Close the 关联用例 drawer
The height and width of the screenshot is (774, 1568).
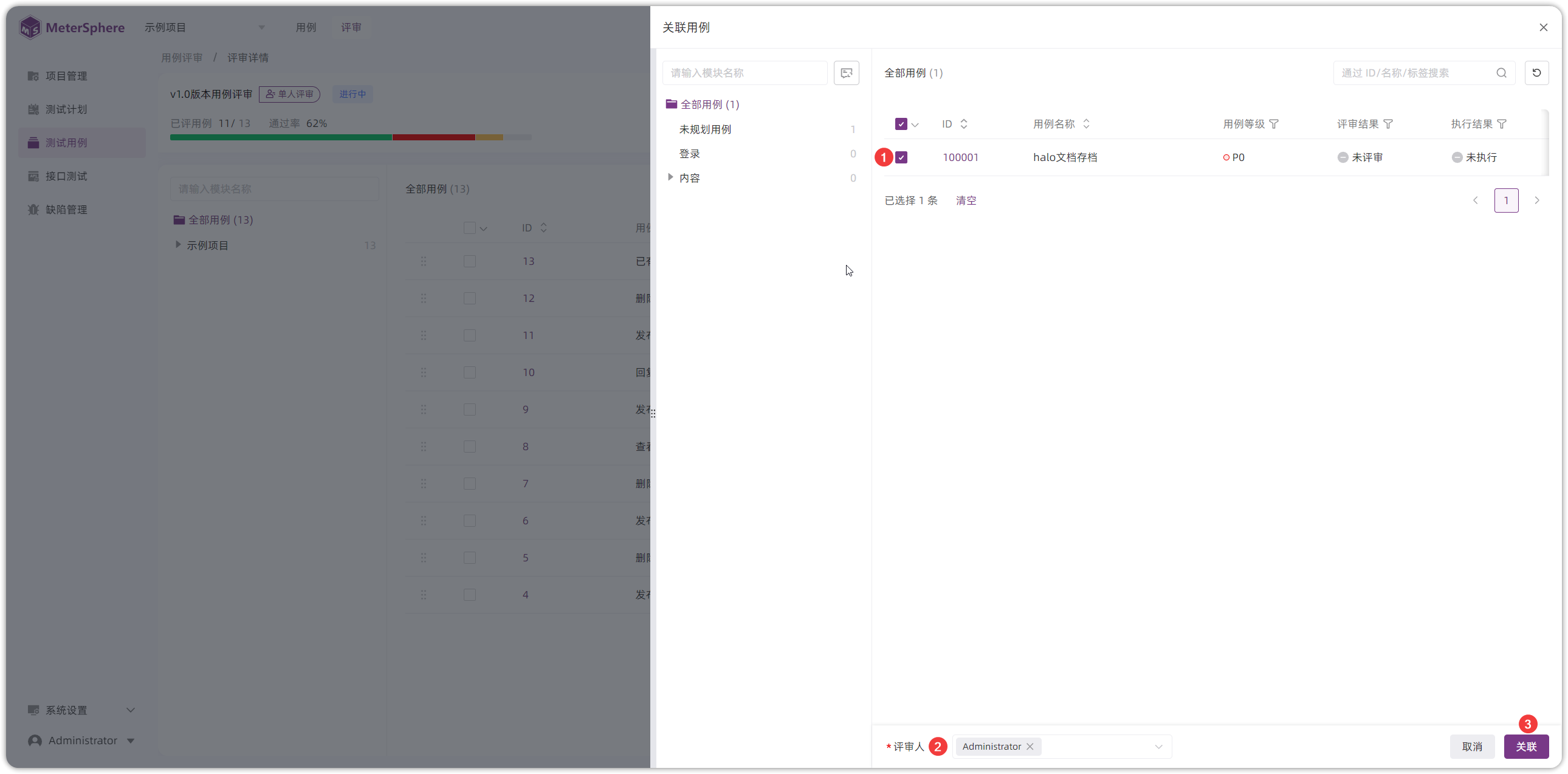click(x=1544, y=27)
